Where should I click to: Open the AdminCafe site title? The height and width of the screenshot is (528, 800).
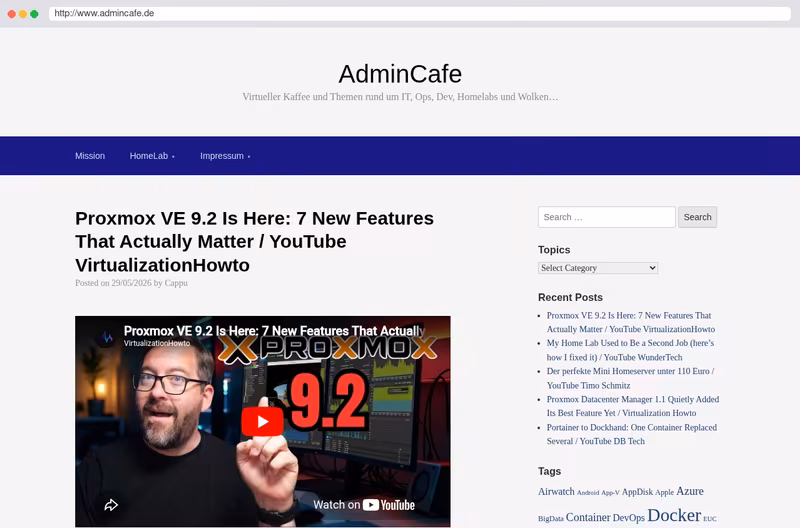[400, 74]
